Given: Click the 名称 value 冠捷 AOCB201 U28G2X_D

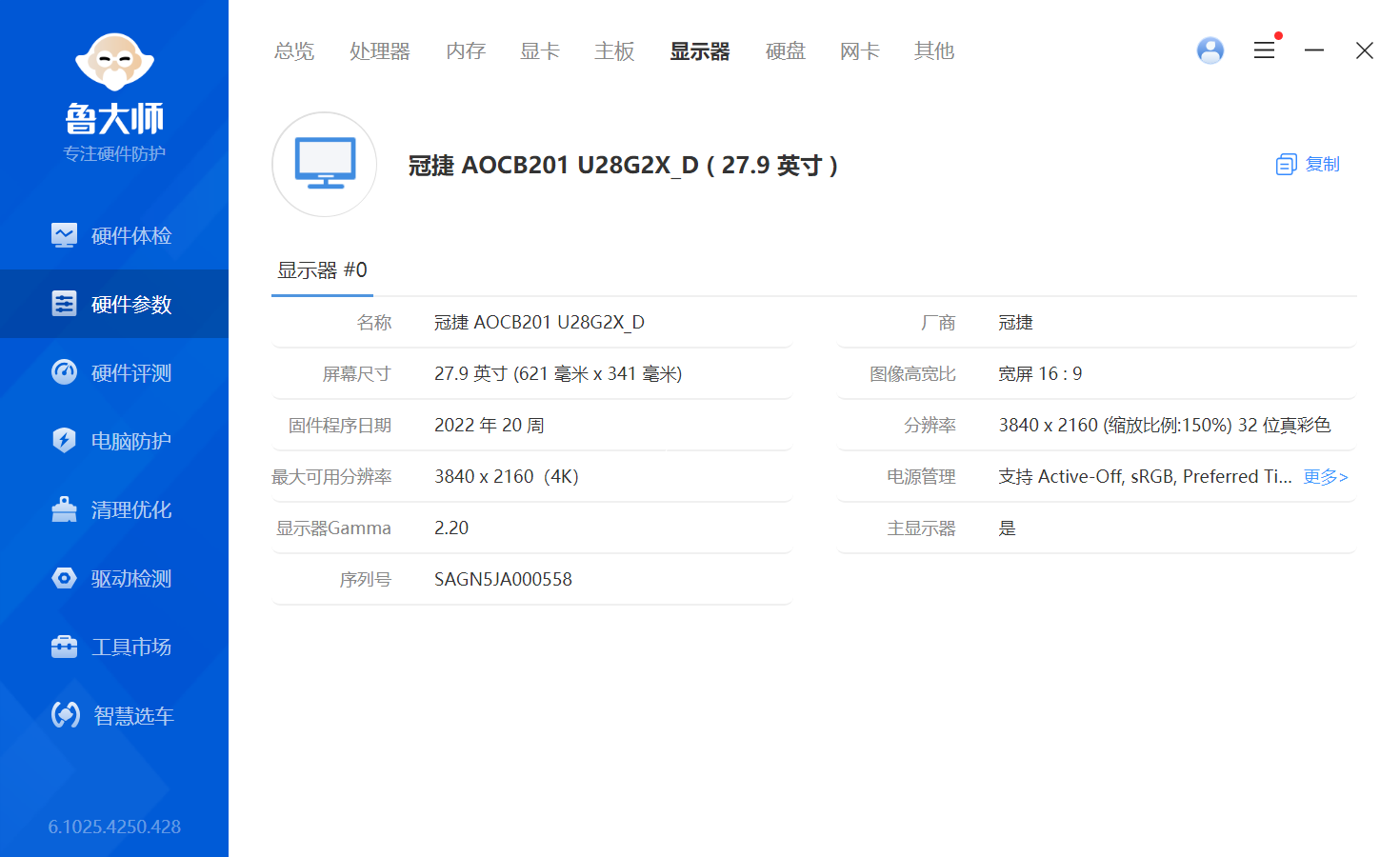Looking at the screenshot, I should (539, 323).
